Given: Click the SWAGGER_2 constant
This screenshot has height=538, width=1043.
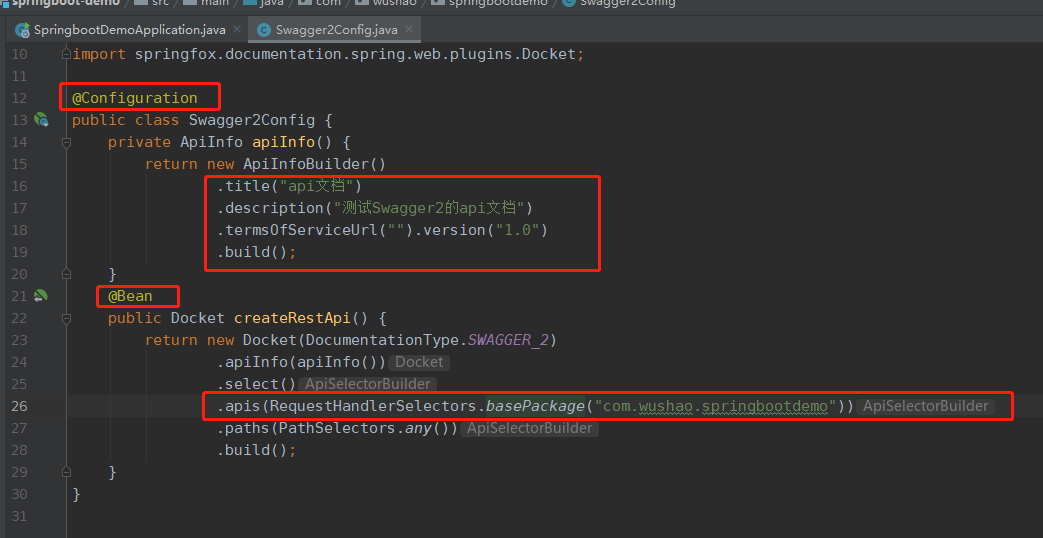Looking at the screenshot, I should (508, 340).
